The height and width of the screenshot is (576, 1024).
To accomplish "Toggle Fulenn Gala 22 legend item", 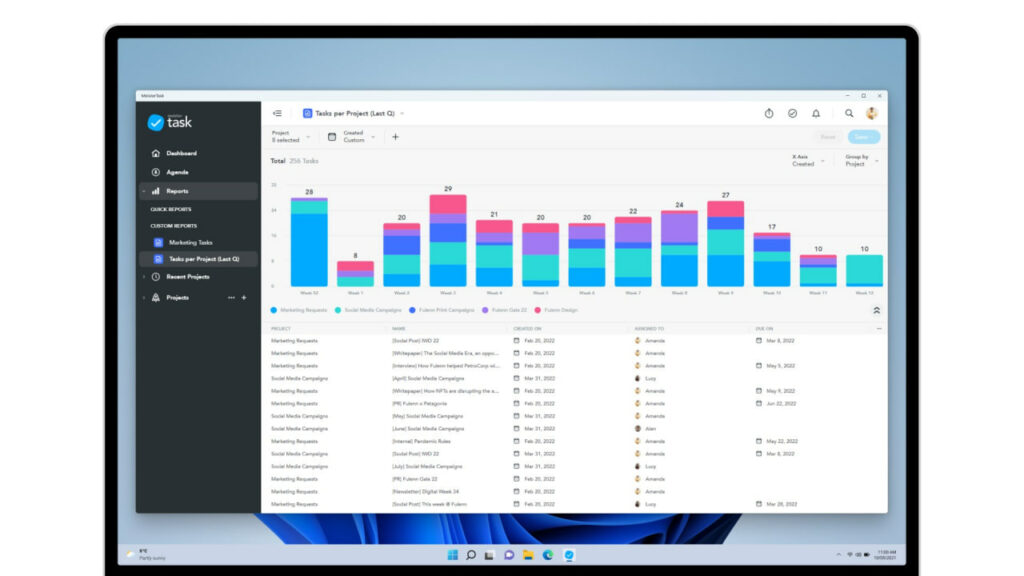I will (x=504, y=310).
